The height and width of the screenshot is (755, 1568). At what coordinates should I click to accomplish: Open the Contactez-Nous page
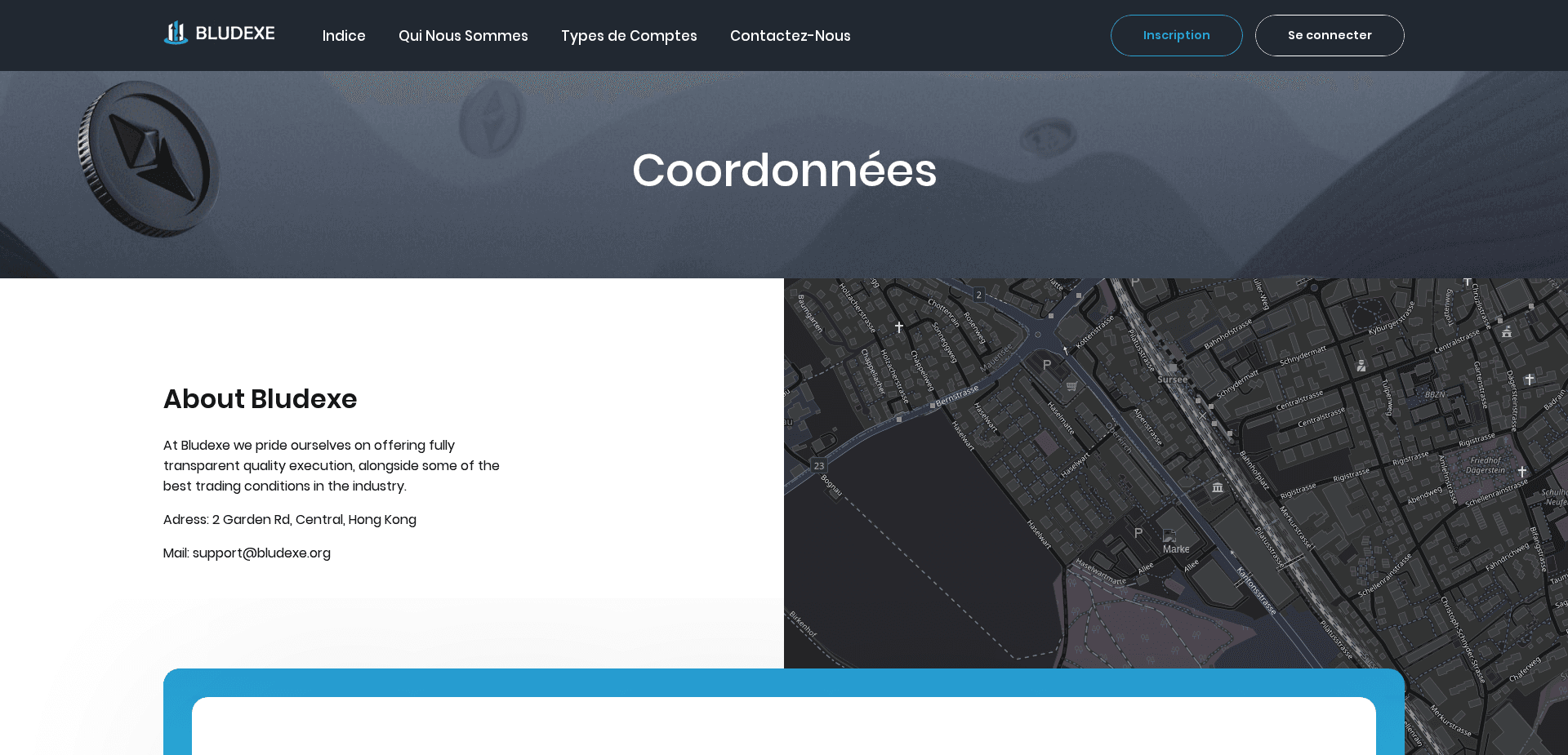[x=790, y=36]
